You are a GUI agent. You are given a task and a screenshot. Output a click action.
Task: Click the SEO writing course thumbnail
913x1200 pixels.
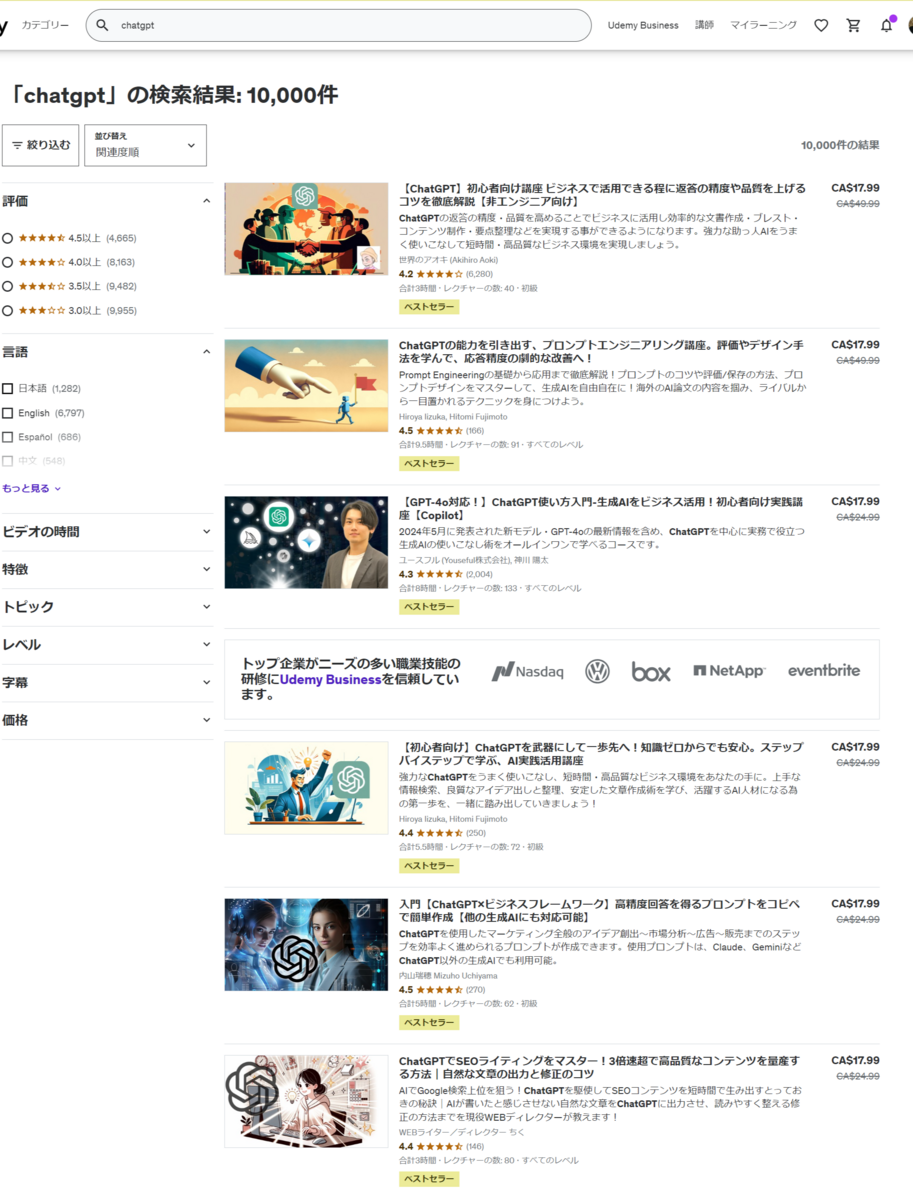coord(306,1101)
